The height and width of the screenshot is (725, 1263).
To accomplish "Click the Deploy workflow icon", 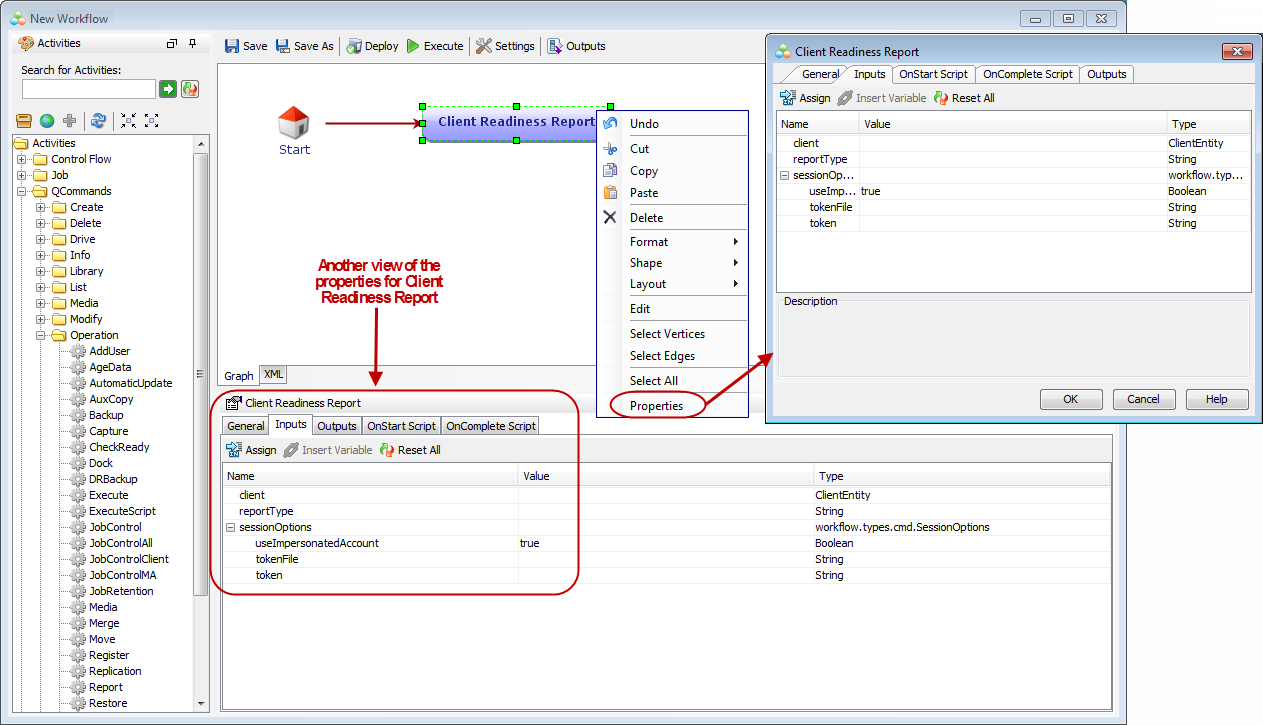I will (354, 46).
